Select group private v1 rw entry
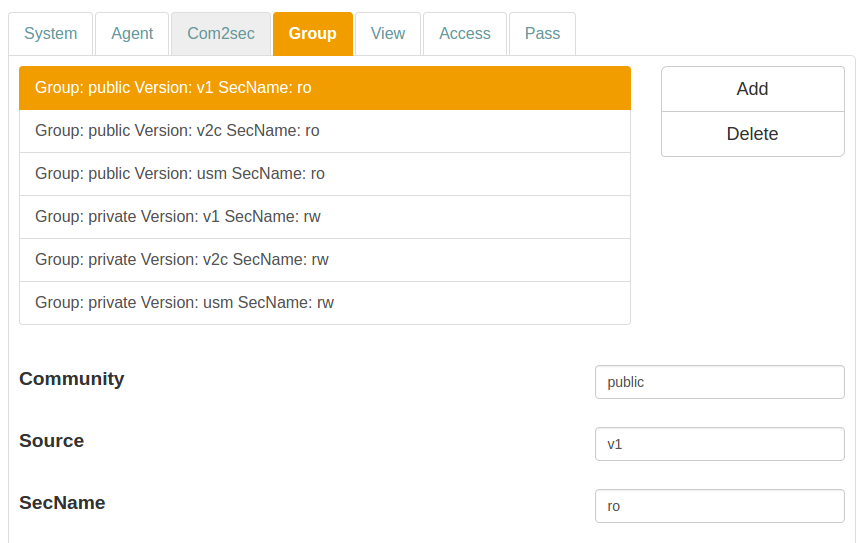This screenshot has width=856, height=543. 324,217
